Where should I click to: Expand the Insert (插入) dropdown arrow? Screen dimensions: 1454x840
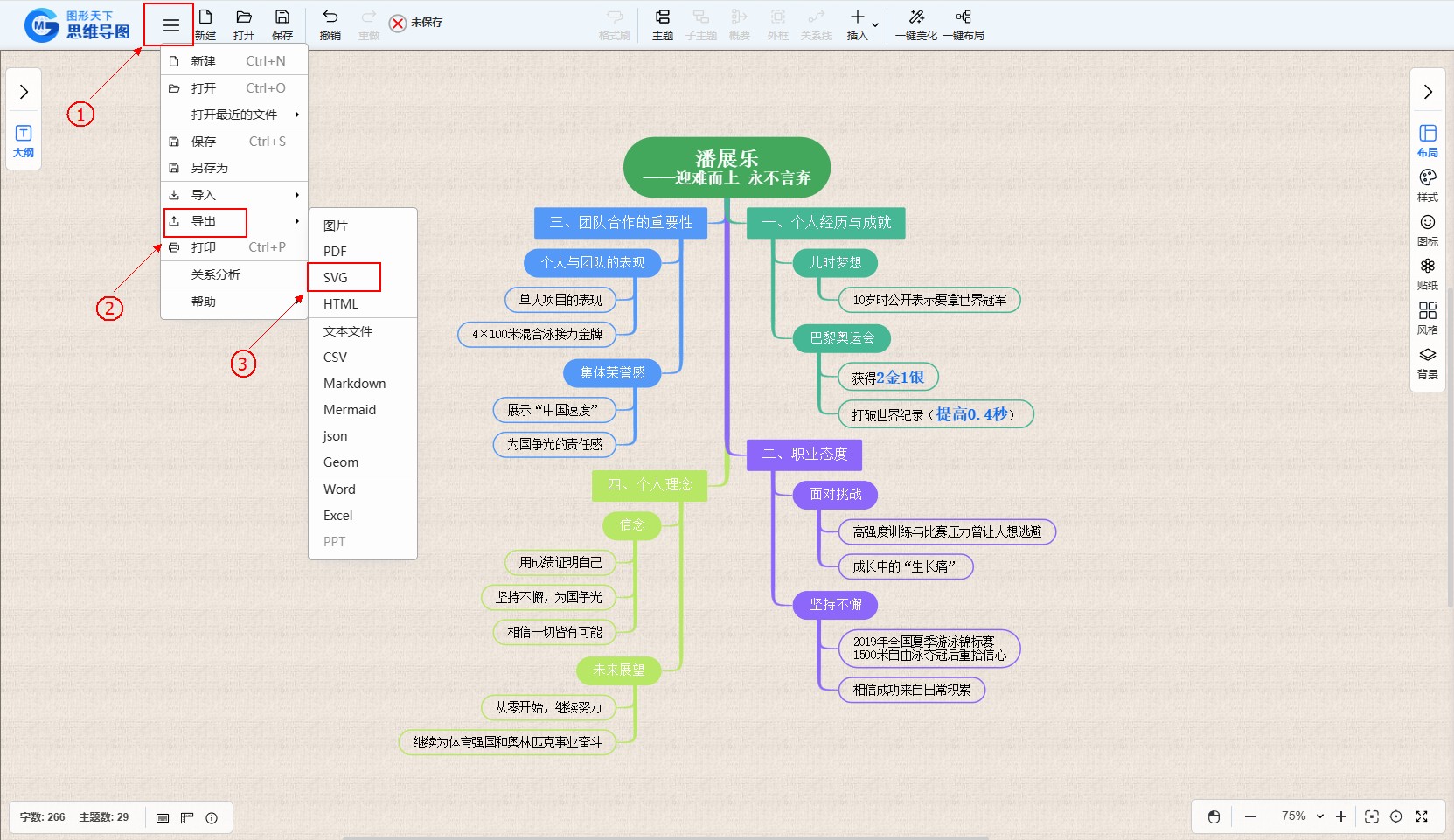click(875, 24)
